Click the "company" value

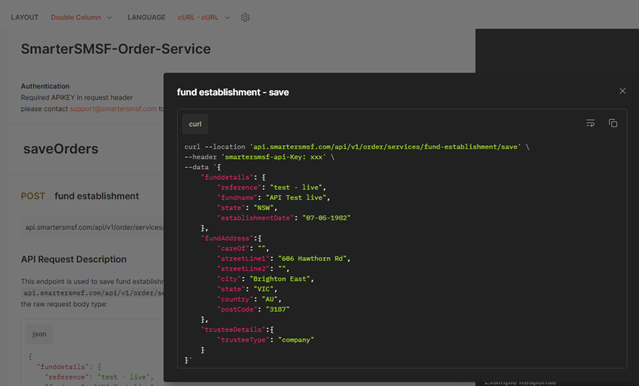[x=296, y=340]
